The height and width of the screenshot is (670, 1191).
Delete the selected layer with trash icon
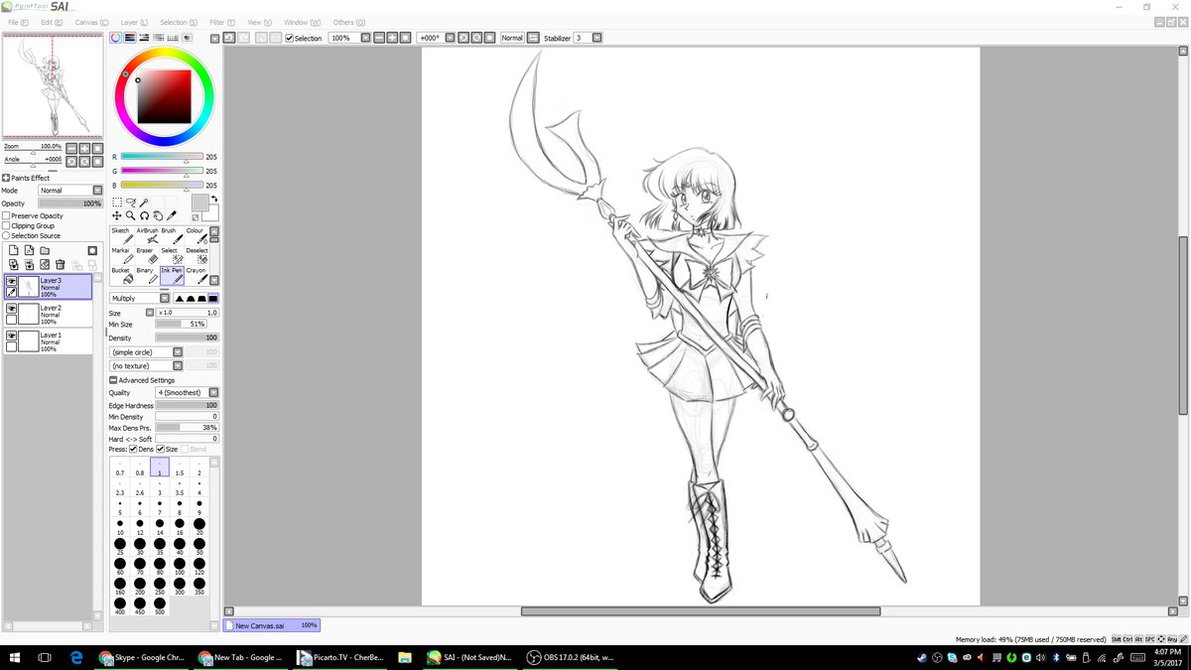coord(60,264)
